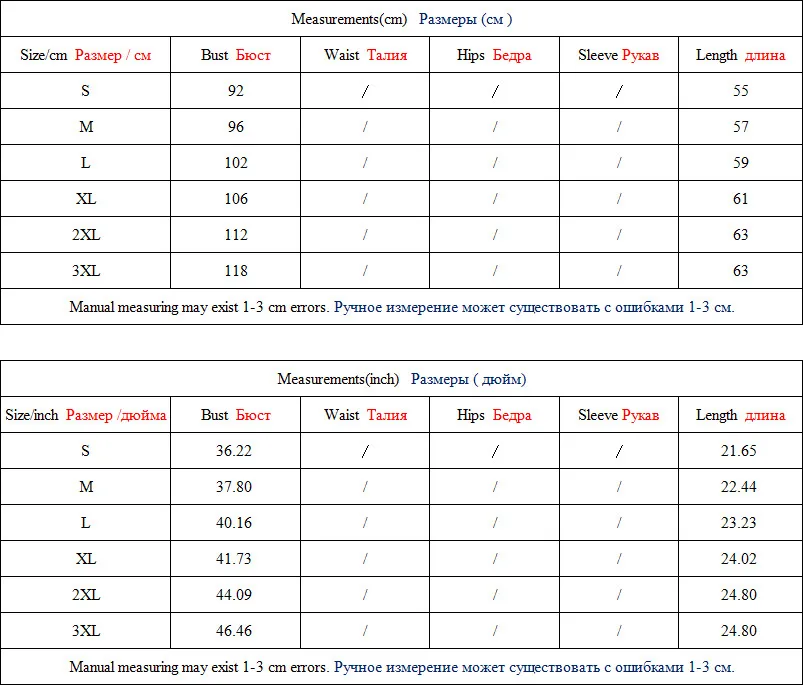Screen dimensions: 803x685
Task: Click the Bust header in the cm table
Action: [x=236, y=55]
